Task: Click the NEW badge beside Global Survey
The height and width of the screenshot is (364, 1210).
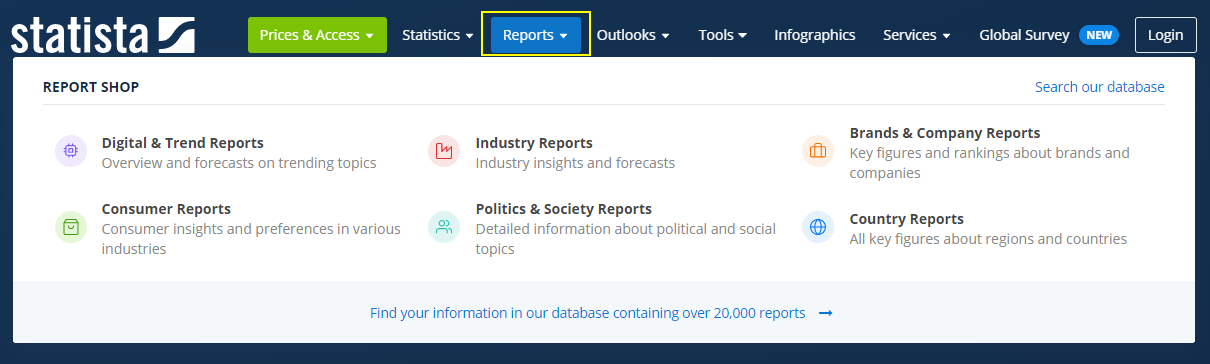Action: coord(1099,35)
